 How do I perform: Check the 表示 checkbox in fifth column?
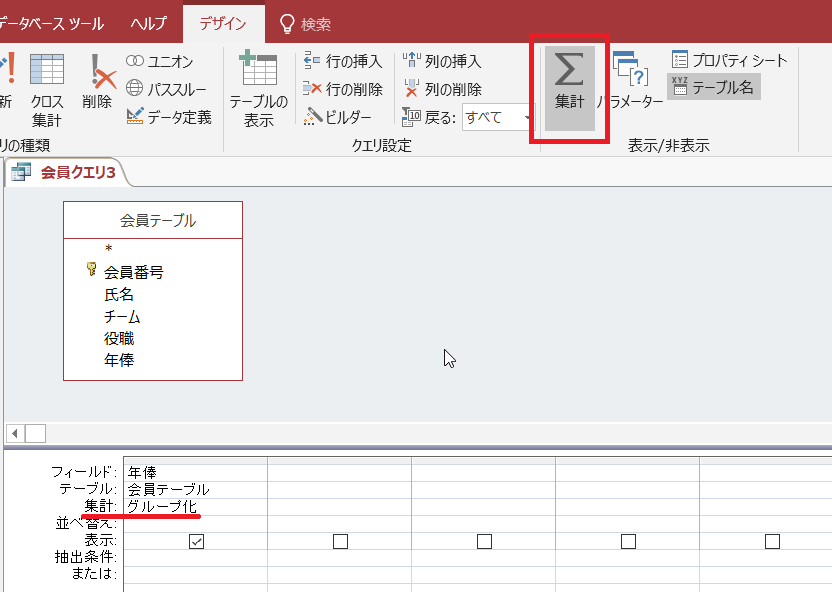[x=773, y=542]
